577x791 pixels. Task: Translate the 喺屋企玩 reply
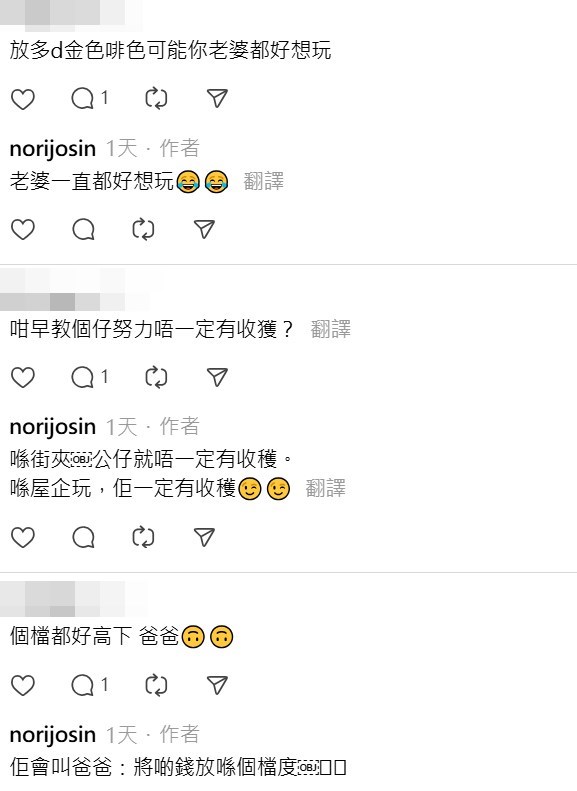coord(326,488)
